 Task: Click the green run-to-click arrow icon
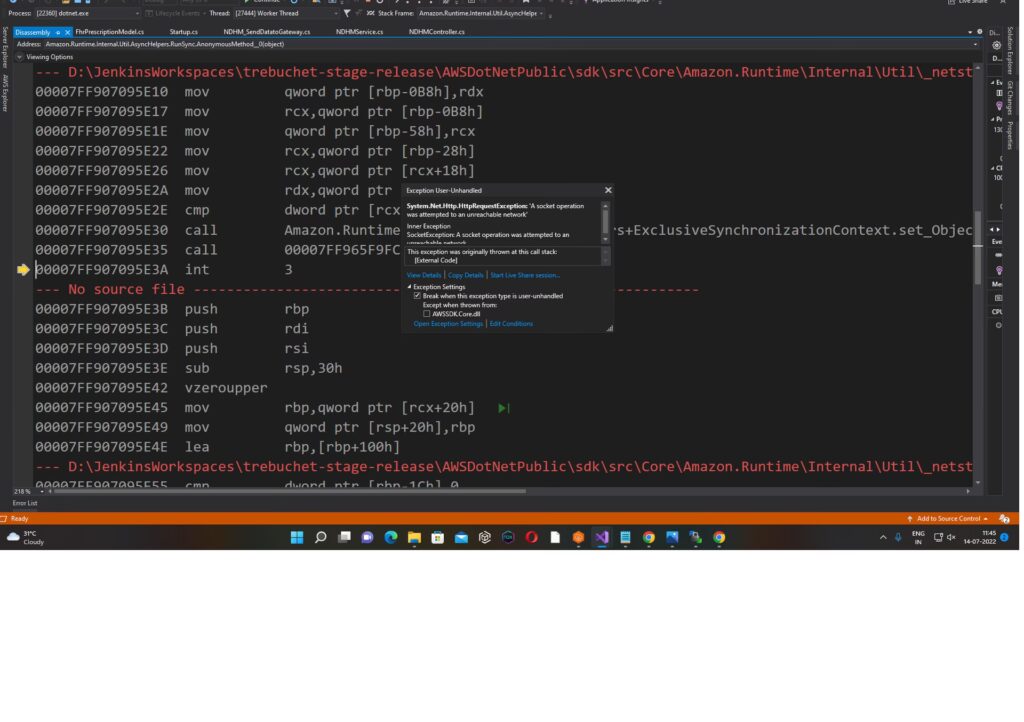pyautogui.click(x=504, y=408)
